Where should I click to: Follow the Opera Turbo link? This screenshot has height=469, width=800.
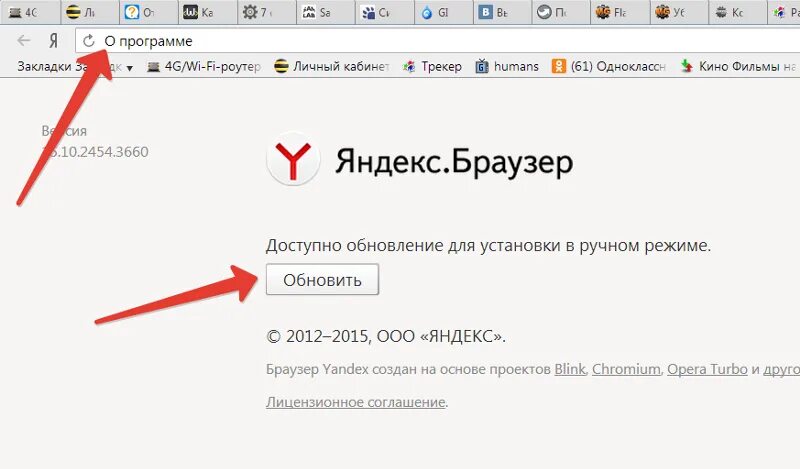707,369
